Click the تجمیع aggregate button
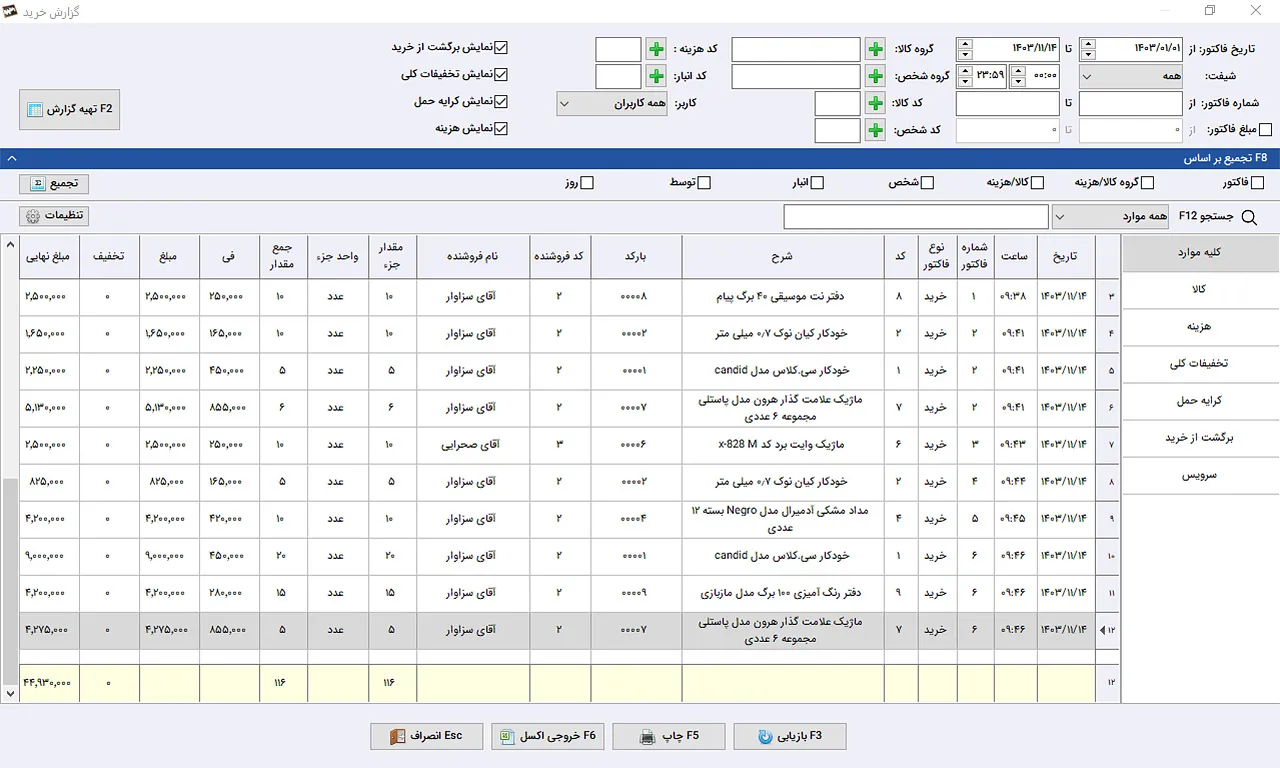1280x768 pixels. tap(54, 184)
